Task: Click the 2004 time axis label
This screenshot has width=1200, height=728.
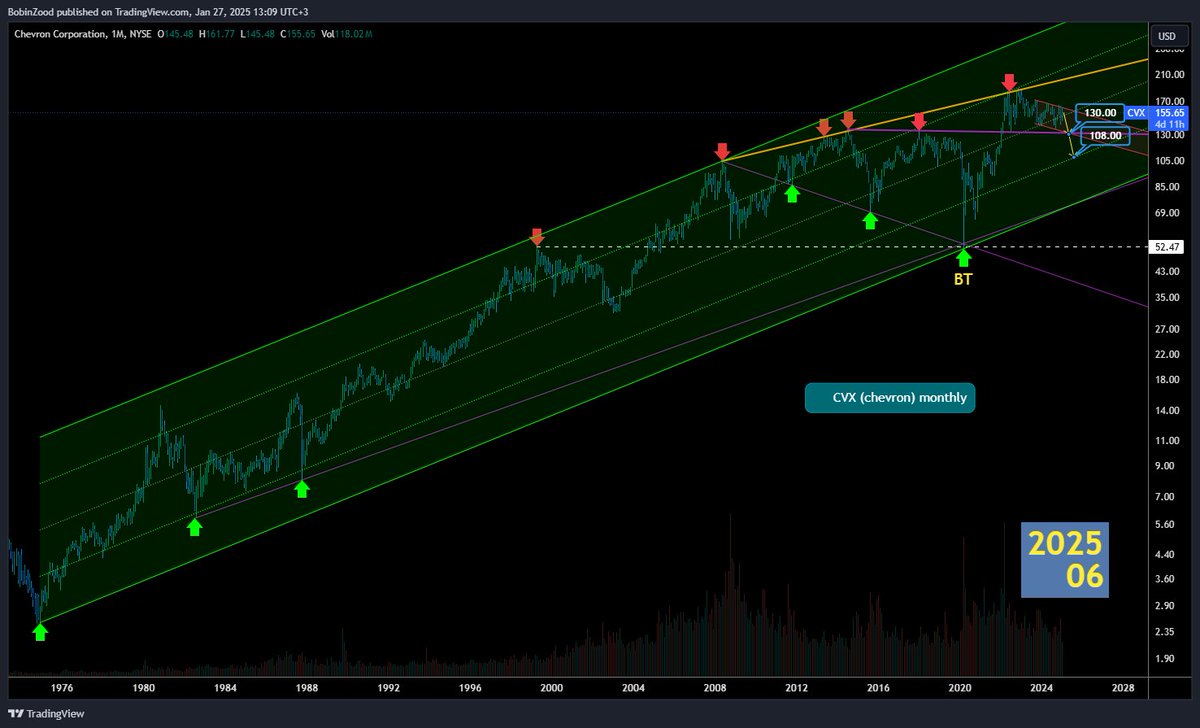Action: (x=633, y=688)
